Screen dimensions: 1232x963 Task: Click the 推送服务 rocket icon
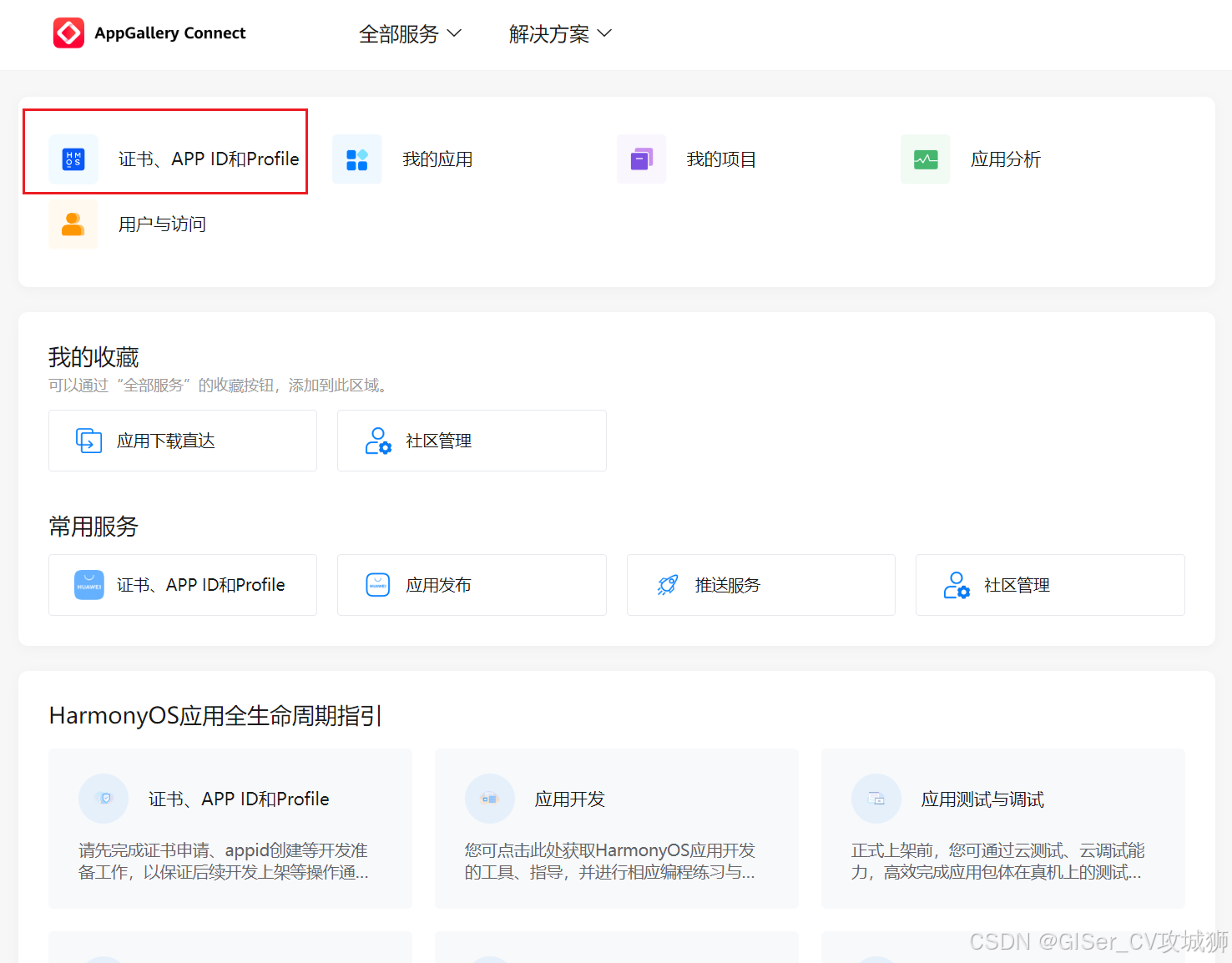668,585
